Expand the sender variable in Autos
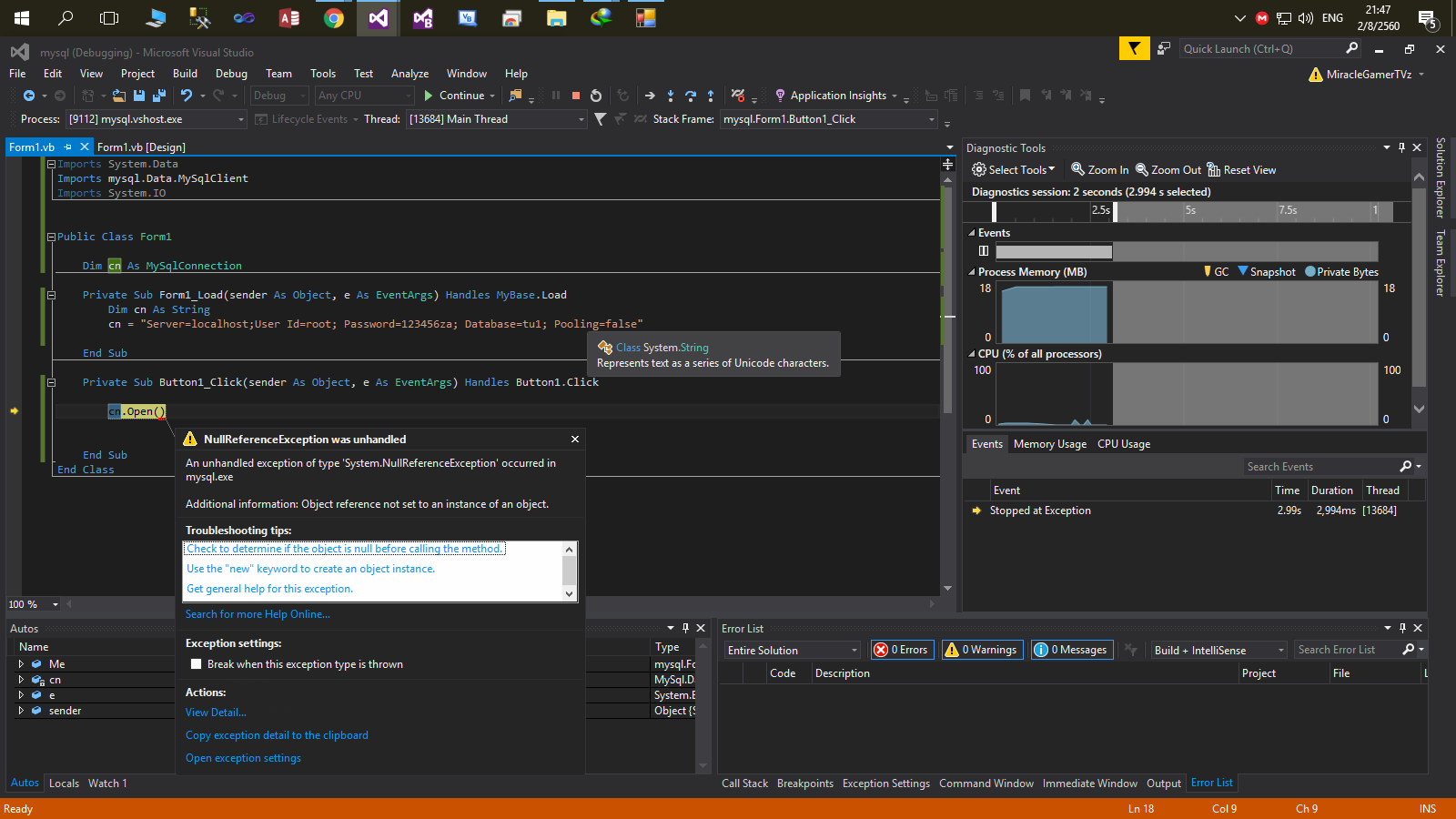 coord(21,711)
